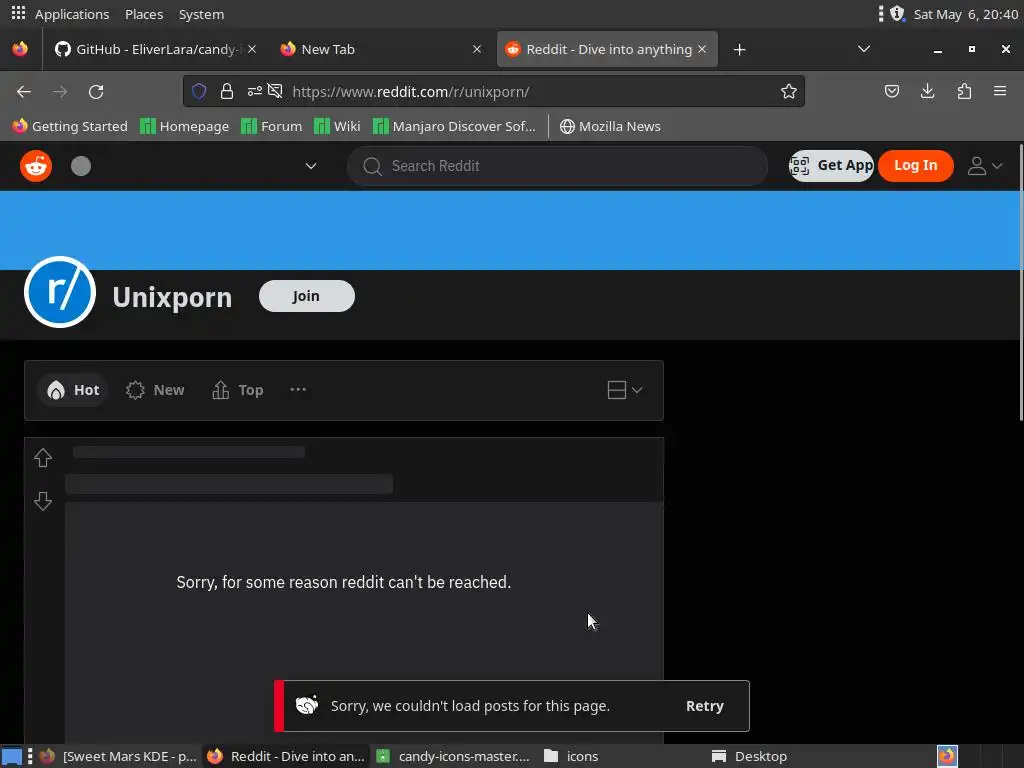Switch to the candy-icons-master taskbar window
The height and width of the screenshot is (768, 1024).
(454, 756)
